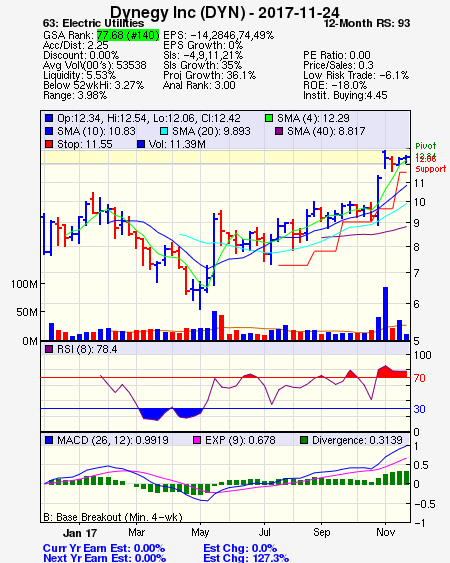Click the red RSI 70 level label
Screen dimensions: 450x563
[x=419, y=378]
